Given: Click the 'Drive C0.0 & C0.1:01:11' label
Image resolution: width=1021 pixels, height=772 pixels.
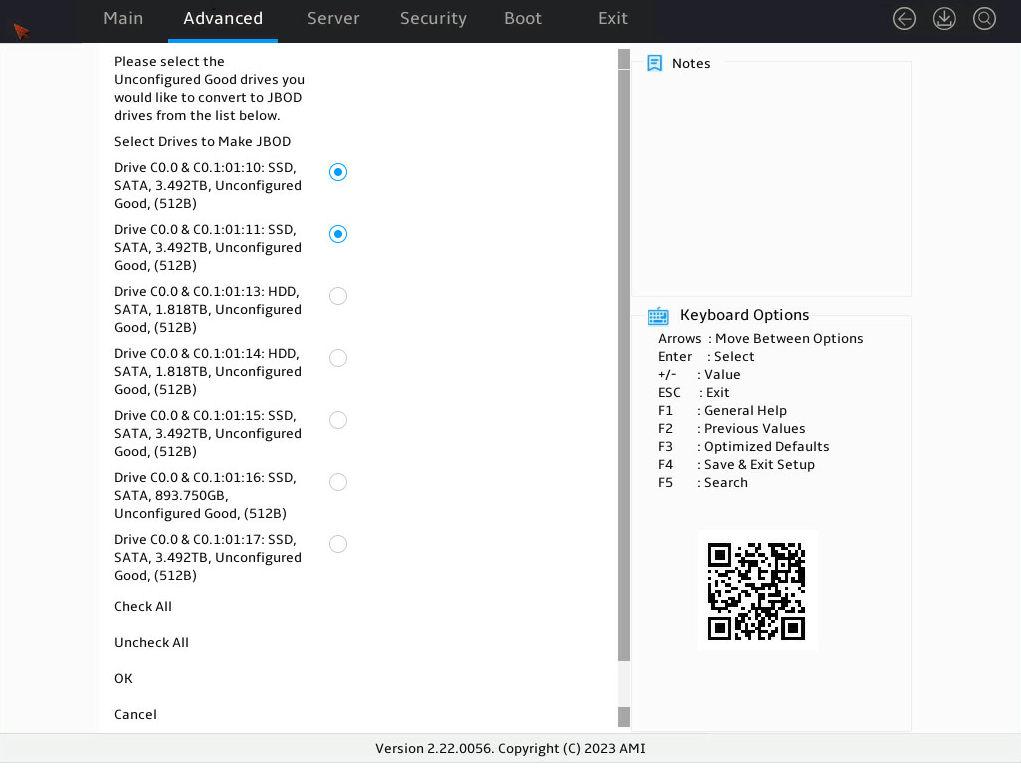Looking at the screenshot, I should (208, 247).
